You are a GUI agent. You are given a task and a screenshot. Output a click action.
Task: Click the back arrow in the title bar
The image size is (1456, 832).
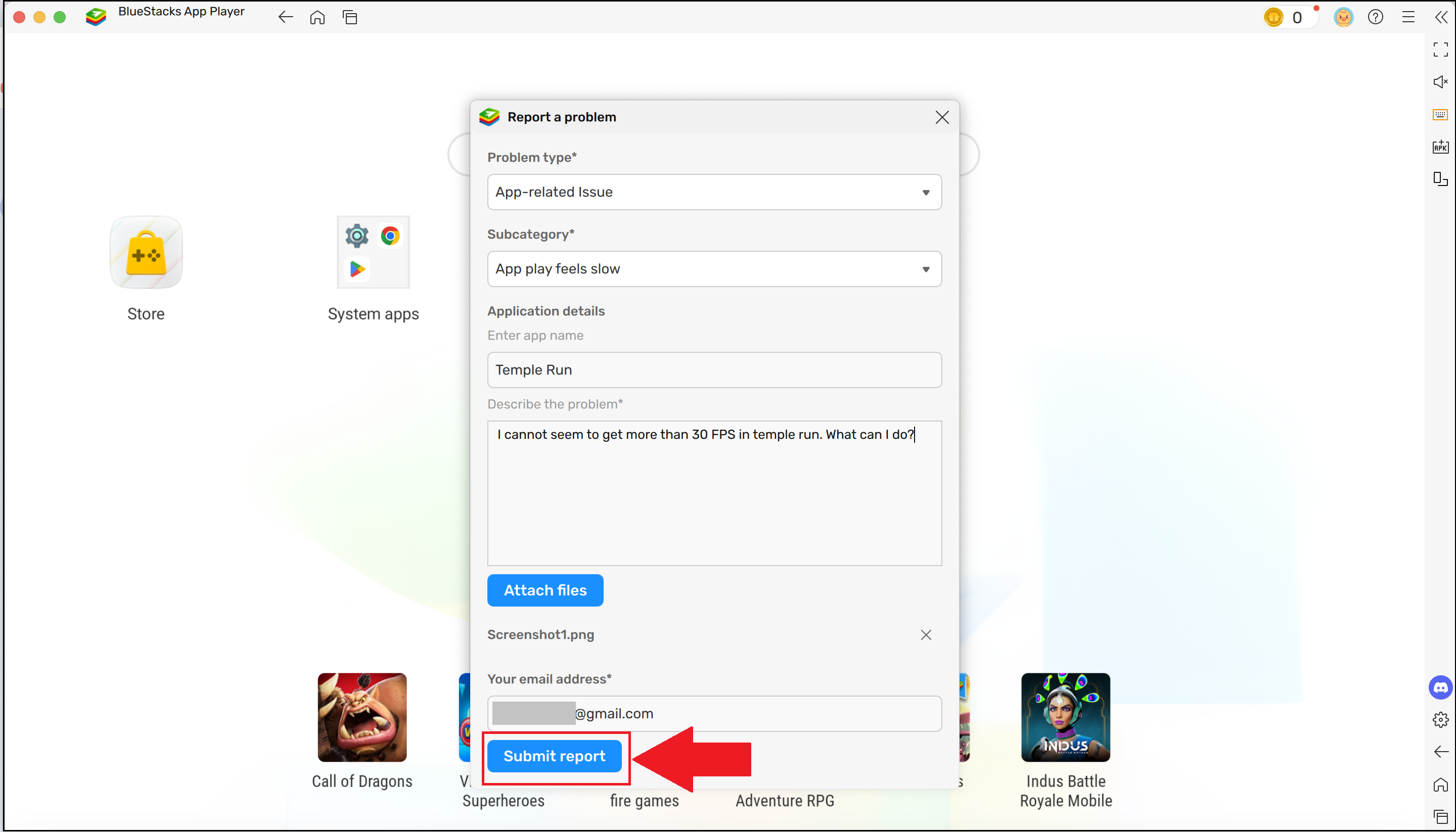tap(286, 17)
